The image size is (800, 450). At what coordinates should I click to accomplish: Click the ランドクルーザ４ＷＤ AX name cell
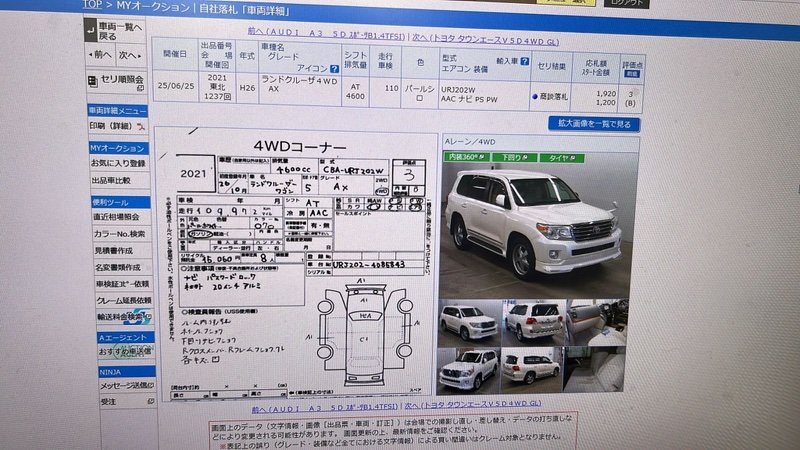click(x=300, y=89)
